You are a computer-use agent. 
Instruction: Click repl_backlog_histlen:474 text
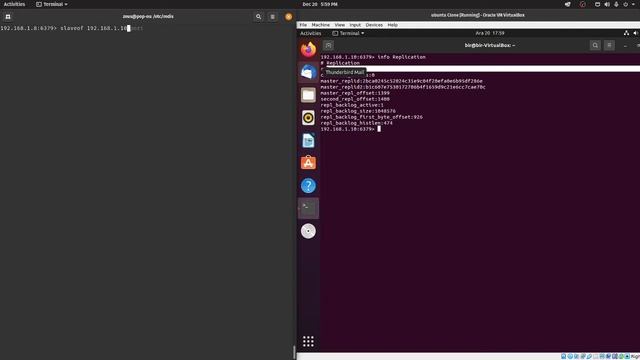click(356, 123)
